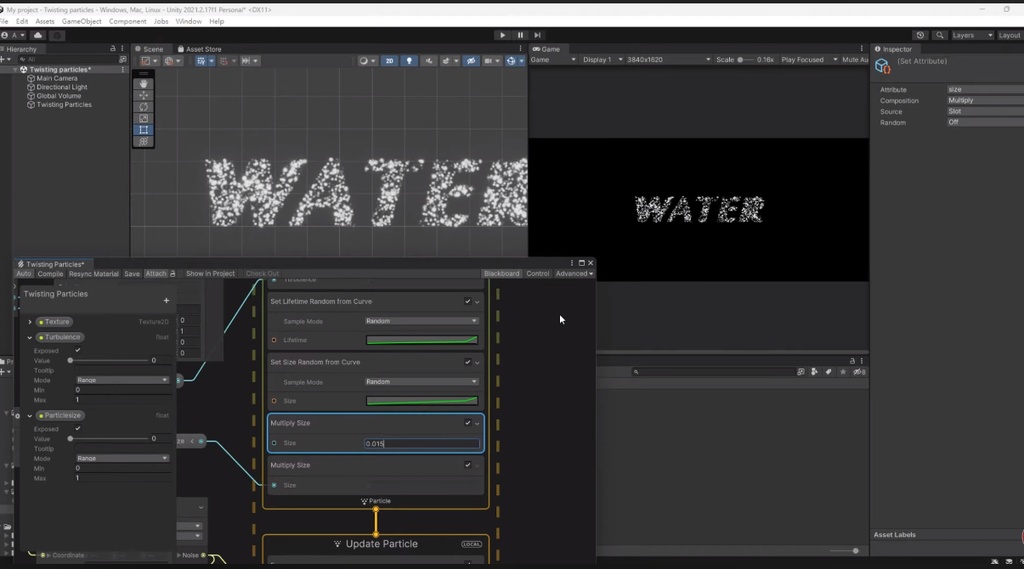Toggle scene visibility hidden-eye icon

click(x=471, y=61)
